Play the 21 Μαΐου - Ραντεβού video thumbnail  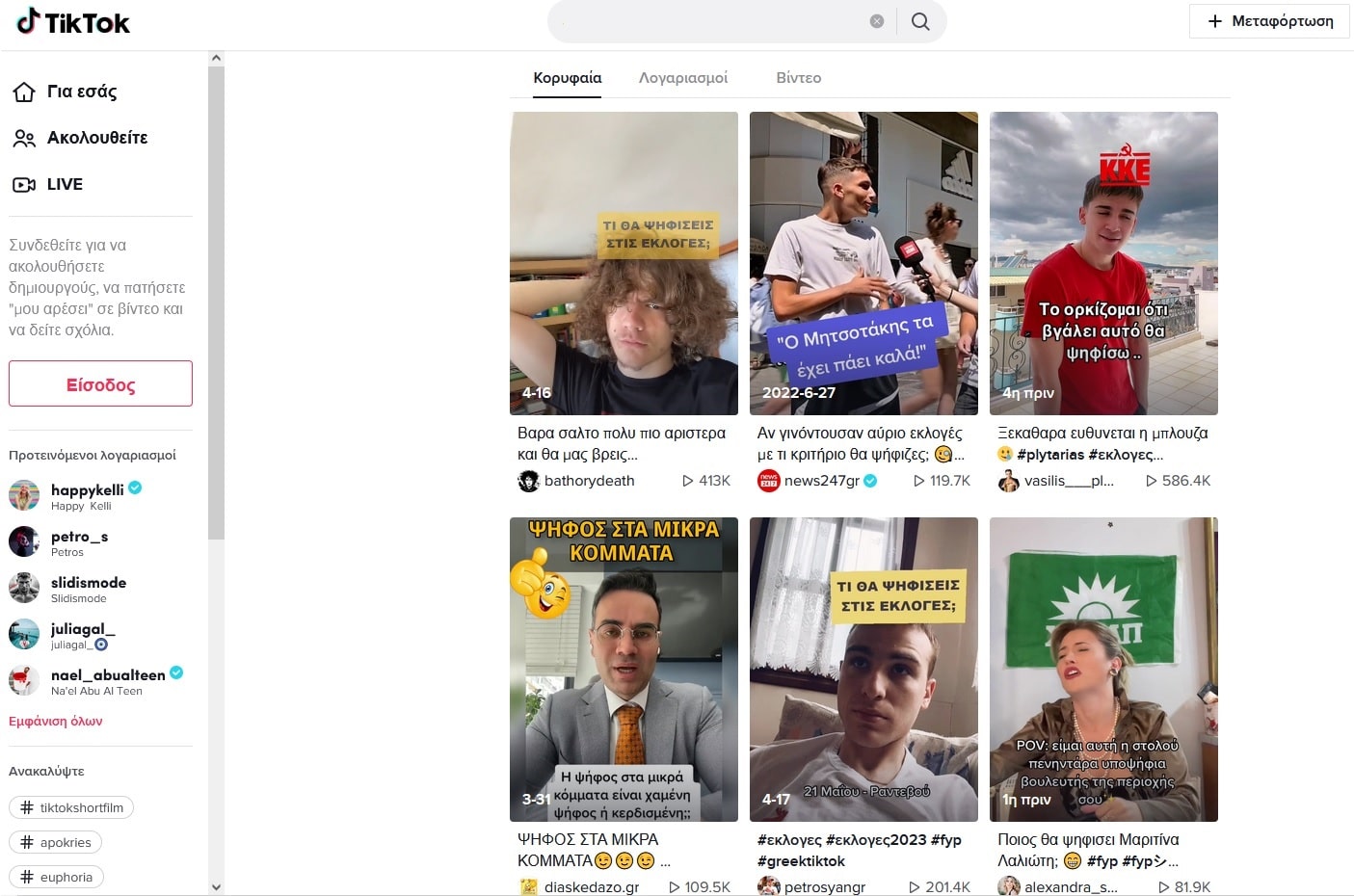tap(863, 670)
